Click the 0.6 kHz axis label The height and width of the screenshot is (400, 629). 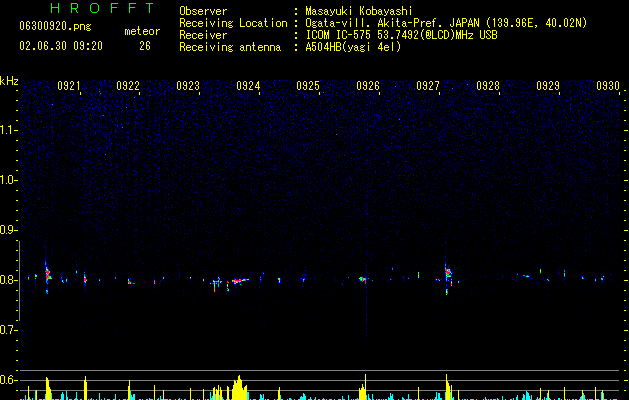8,380
